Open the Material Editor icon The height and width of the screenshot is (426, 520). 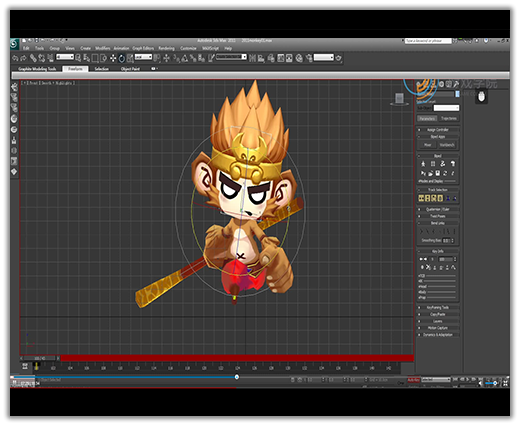pos(299,58)
